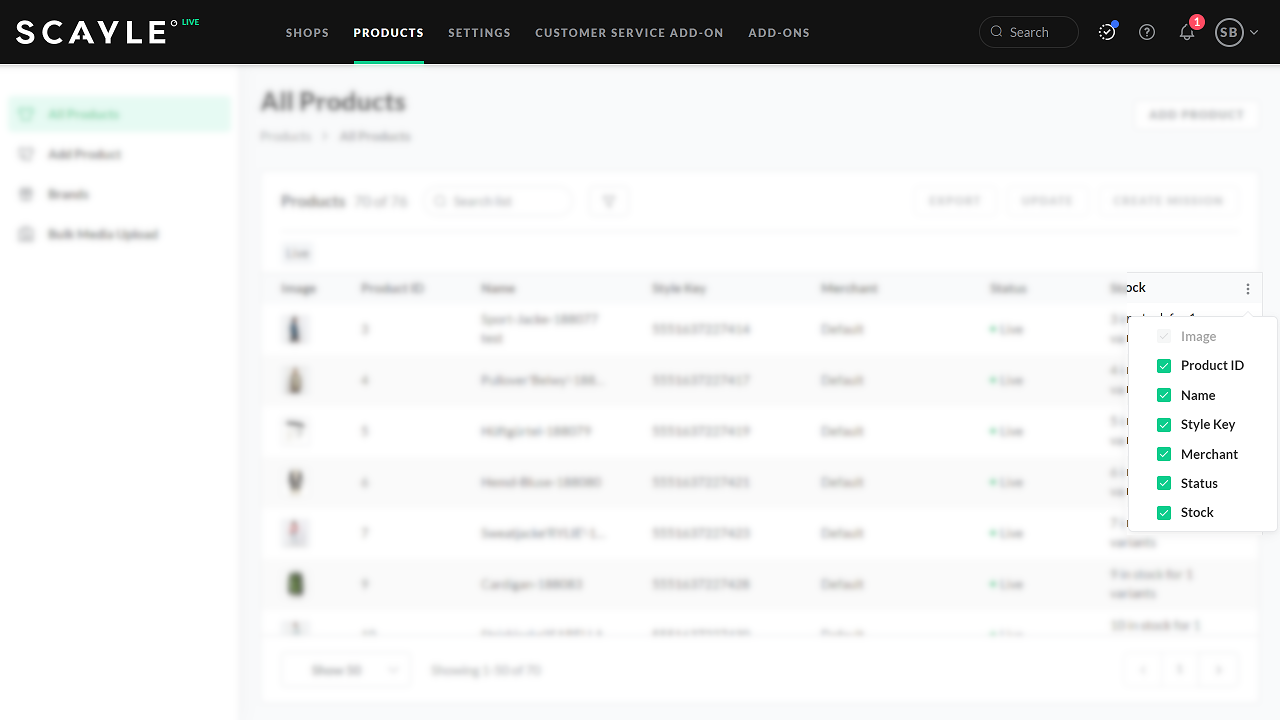Switch to the Settings menu

[x=479, y=33]
